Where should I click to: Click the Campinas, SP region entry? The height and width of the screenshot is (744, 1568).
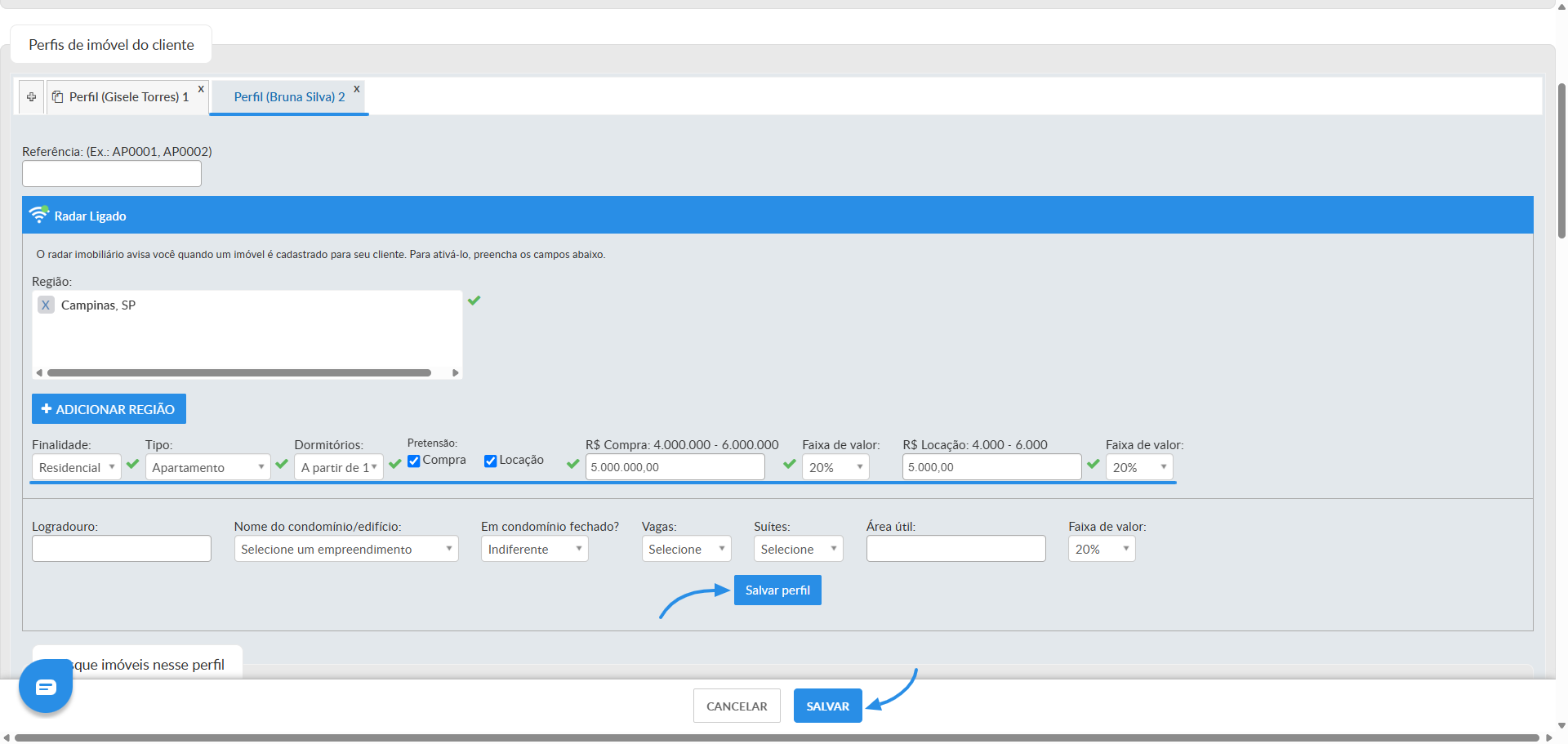pyautogui.click(x=98, y=305)
